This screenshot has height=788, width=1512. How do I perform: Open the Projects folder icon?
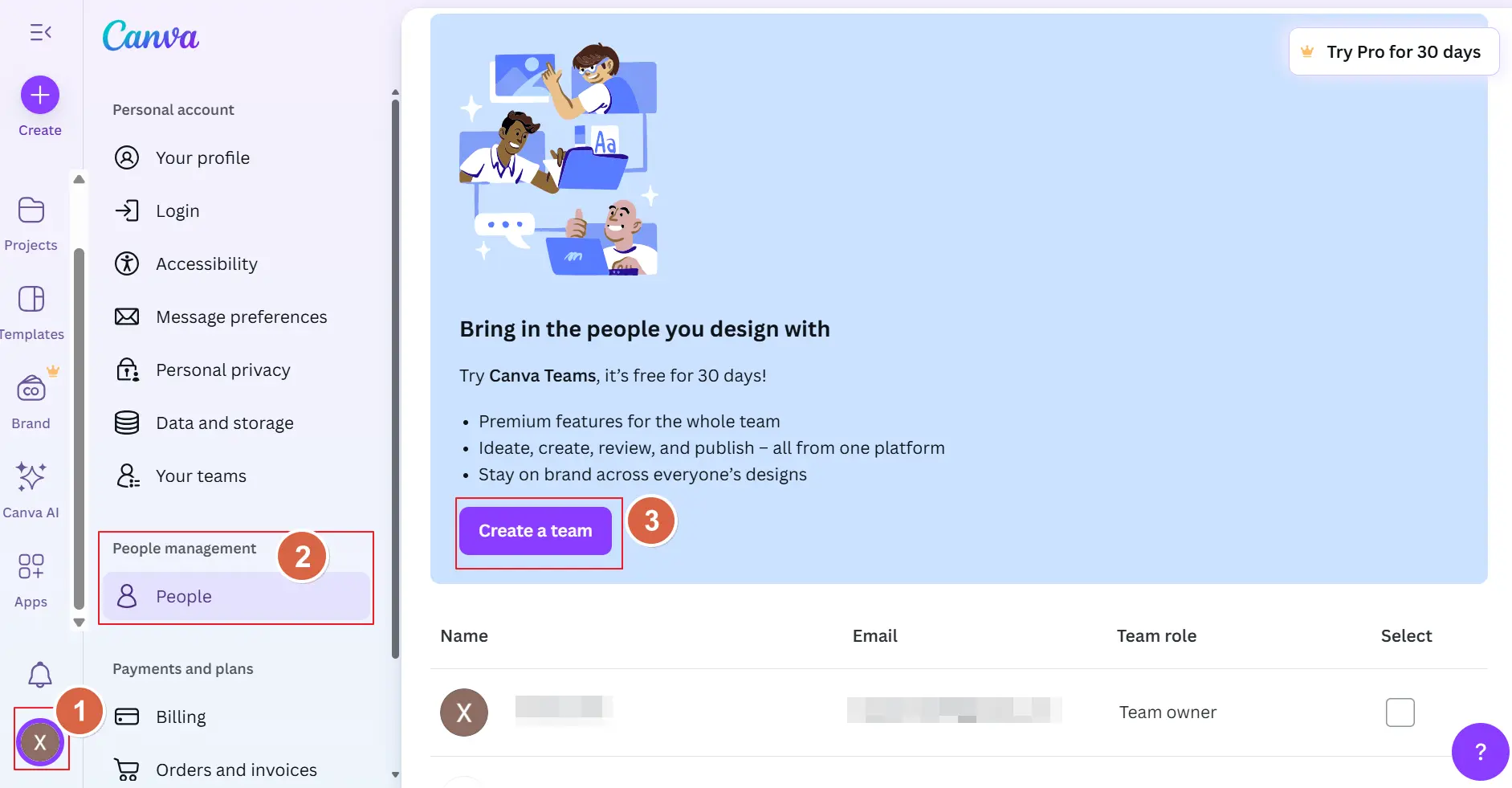coord(31,211)
